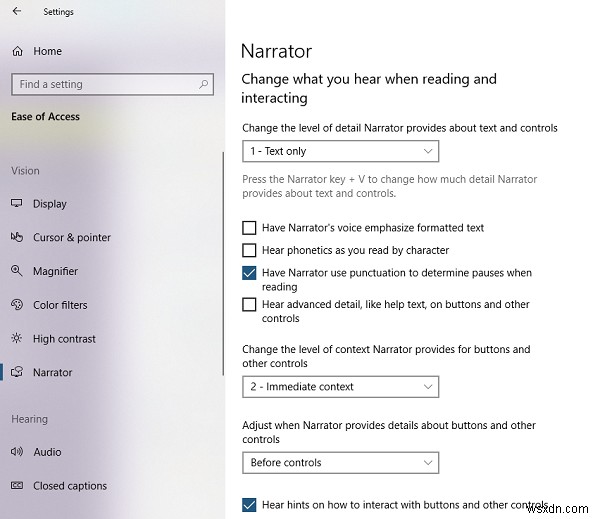This screenshot has width=600, height=519.
Task: Select the Magnifier icon
Action: 17,271
